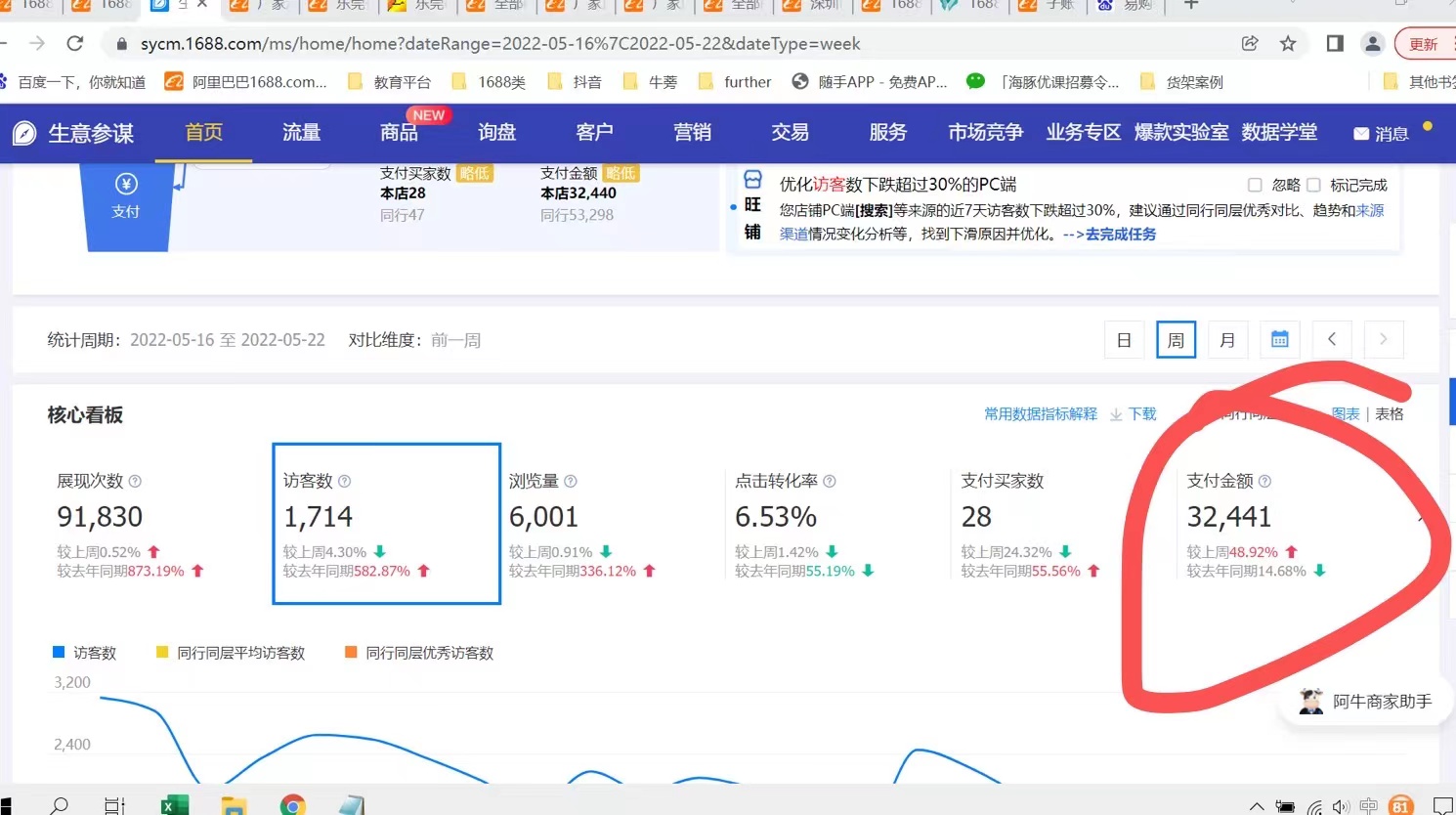Select the 访客数 metric card

point(386,524)
